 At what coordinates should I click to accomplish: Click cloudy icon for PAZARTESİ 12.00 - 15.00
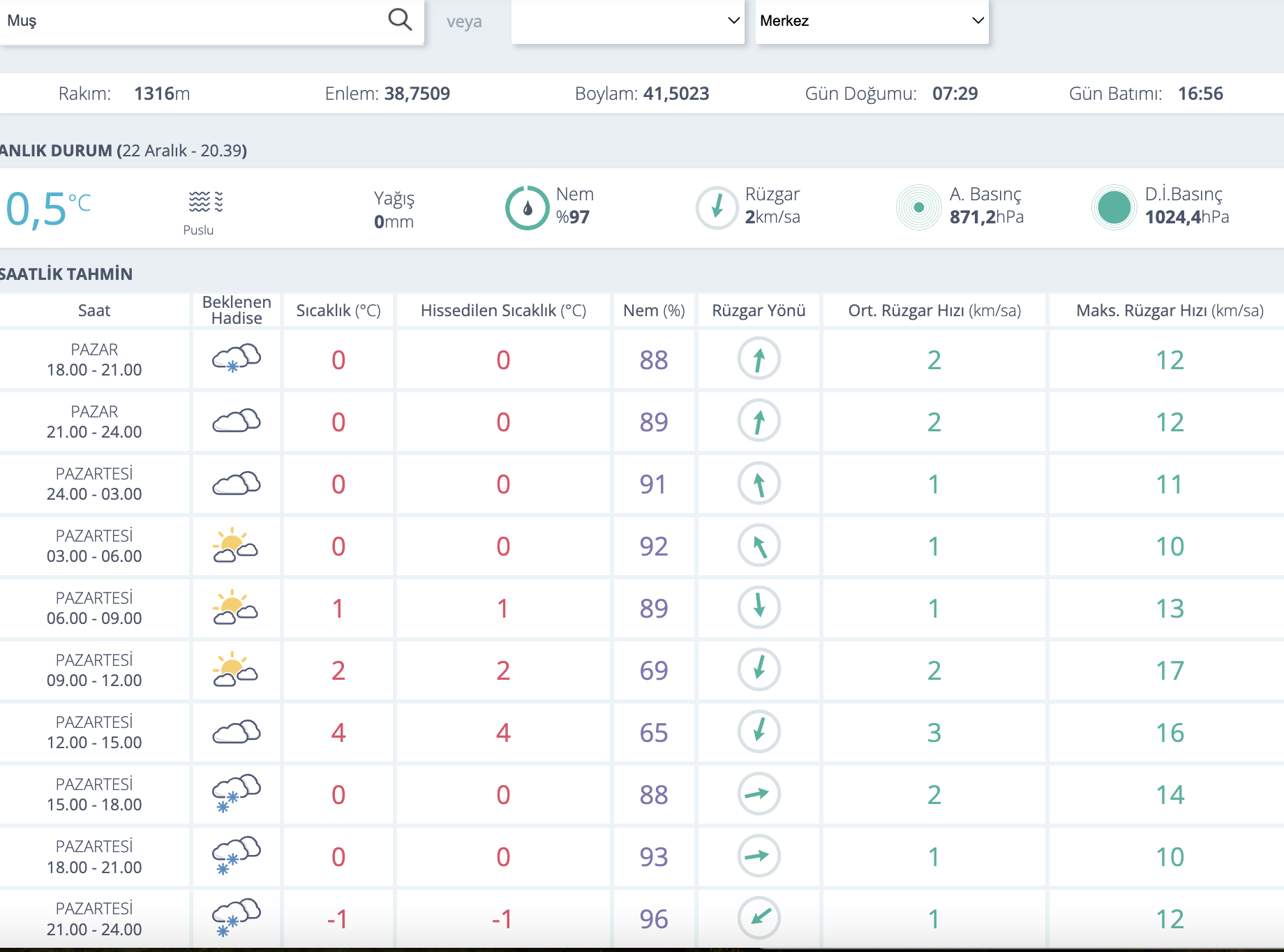(237, 731)
